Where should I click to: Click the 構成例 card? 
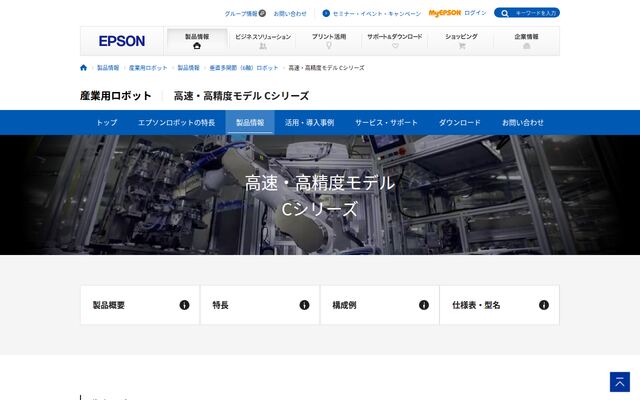tap(380, 305)
